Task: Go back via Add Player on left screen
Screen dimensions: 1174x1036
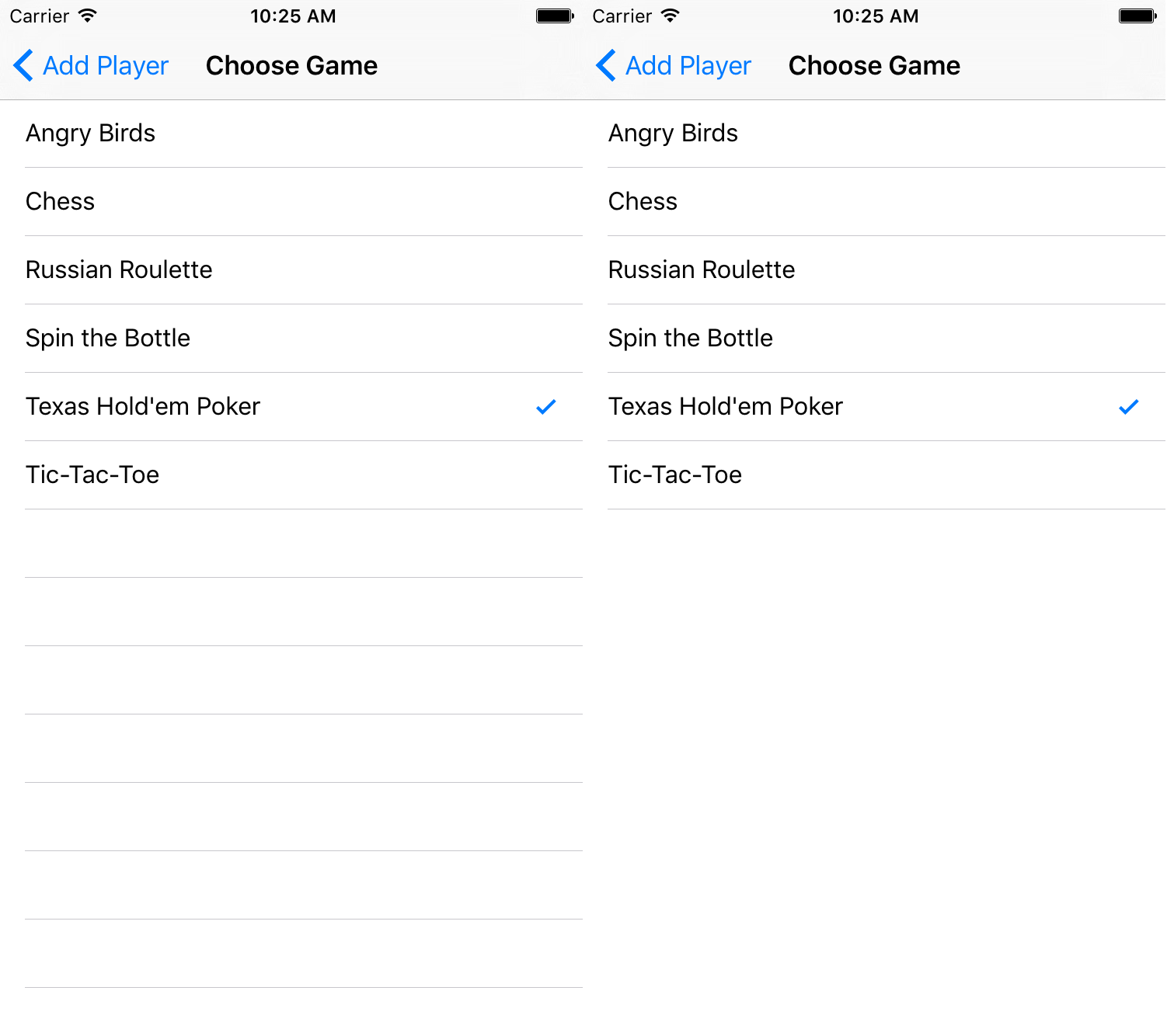Action: [x=106, y=66]
